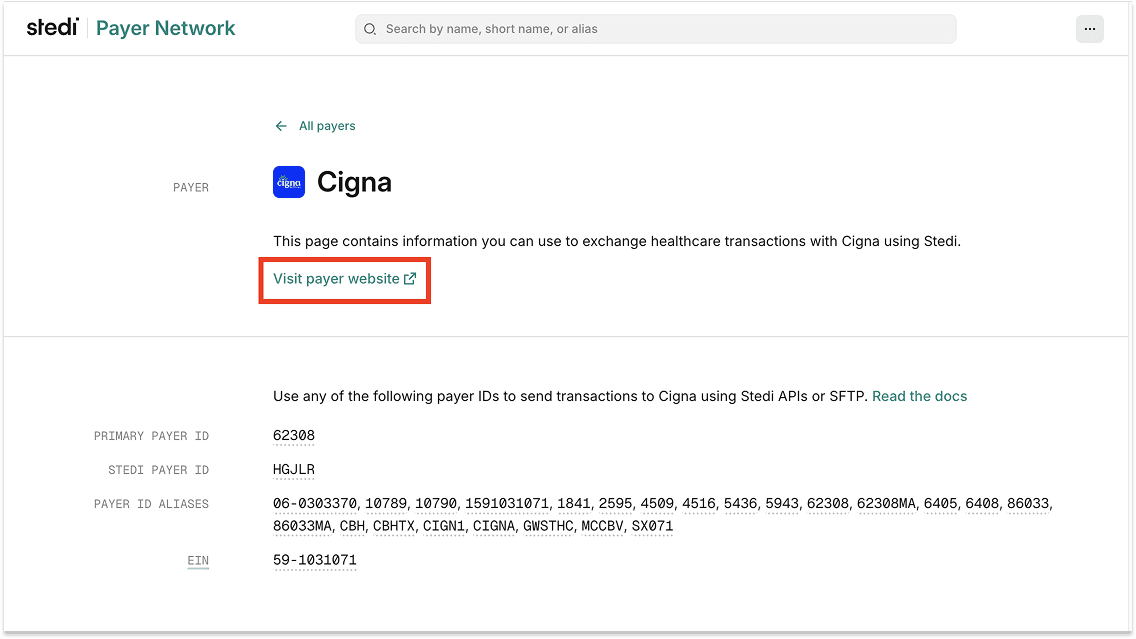Click alias 10789
This screenshot has width=1136, height=639.
click(385, 504)
